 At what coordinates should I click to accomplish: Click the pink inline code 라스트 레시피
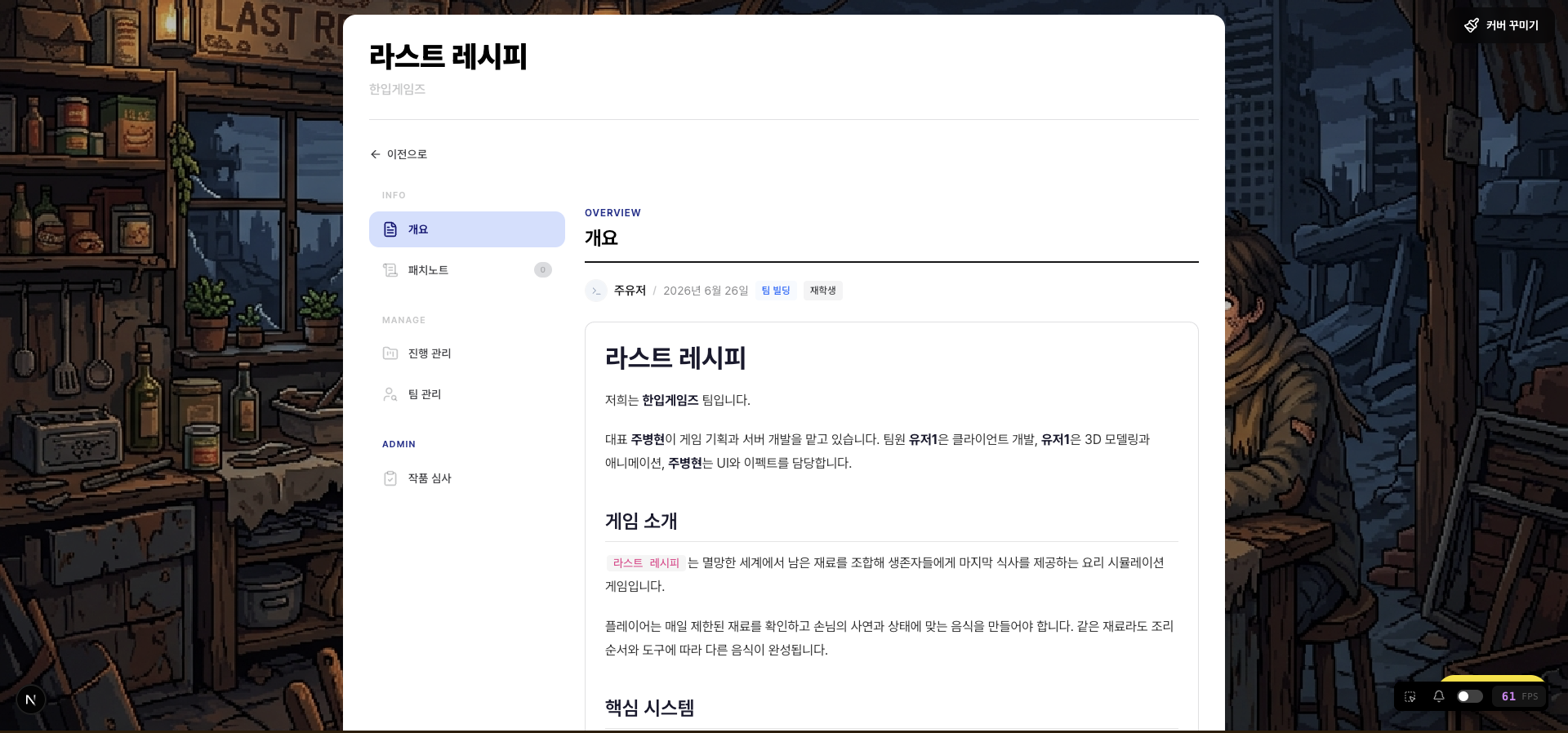point(646,563)
